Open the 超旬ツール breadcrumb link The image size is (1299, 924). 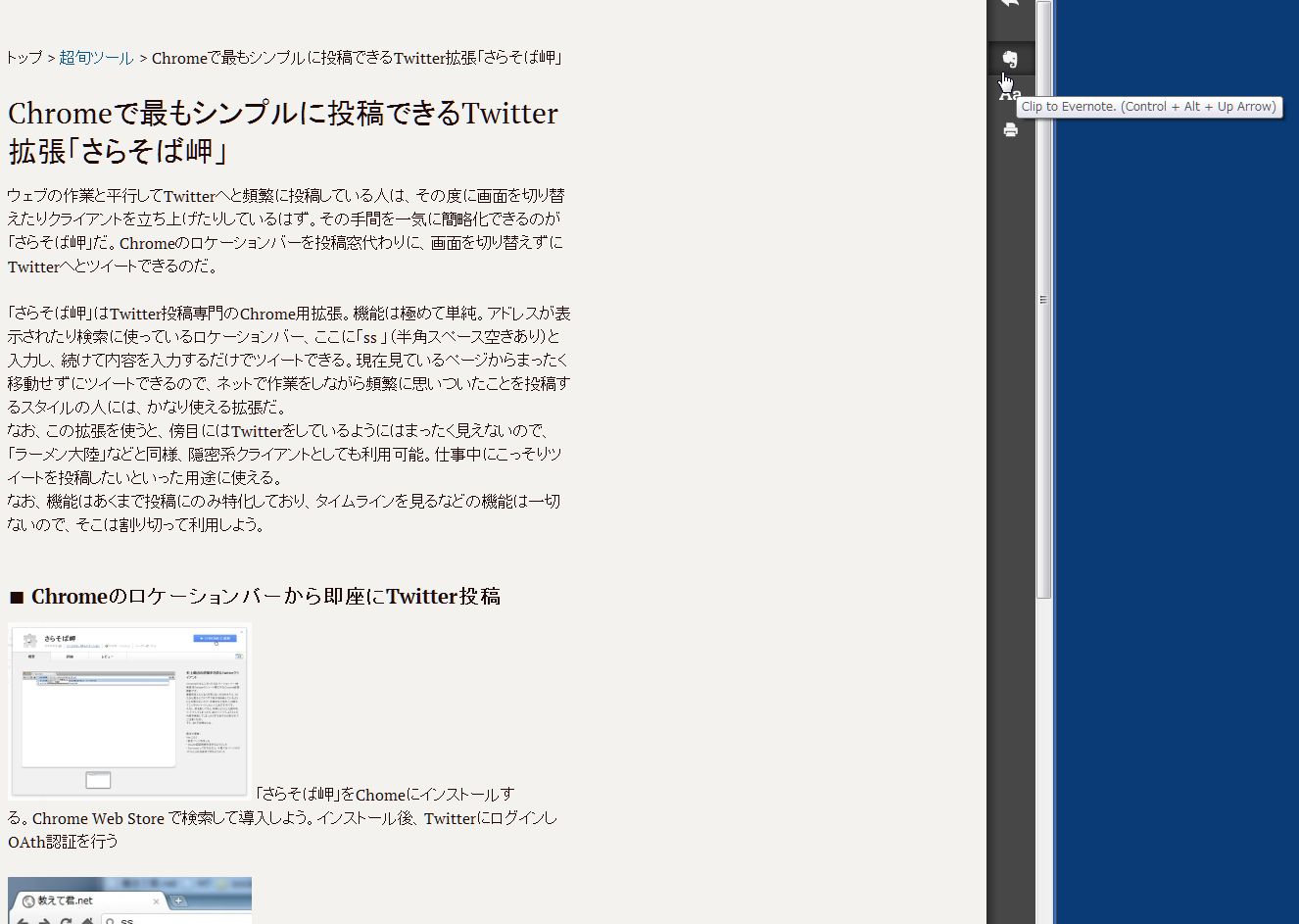[96, 58]
